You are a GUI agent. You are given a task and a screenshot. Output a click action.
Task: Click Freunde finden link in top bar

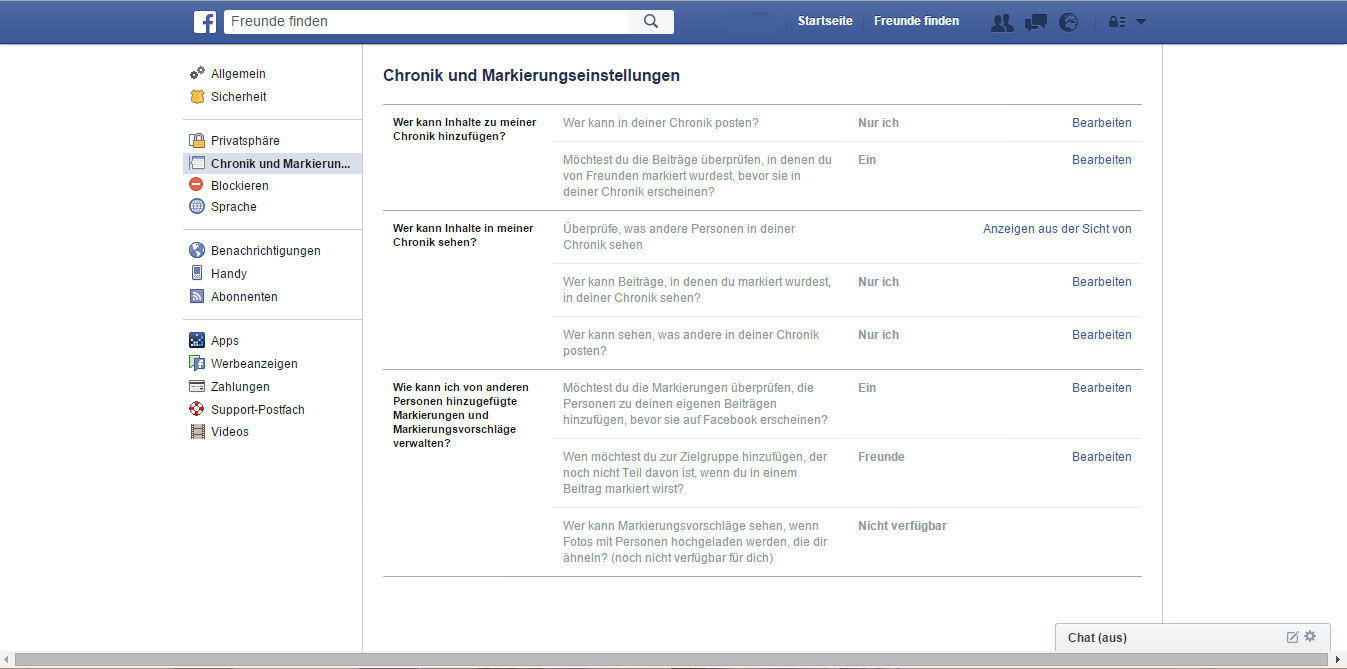[916, 21]
